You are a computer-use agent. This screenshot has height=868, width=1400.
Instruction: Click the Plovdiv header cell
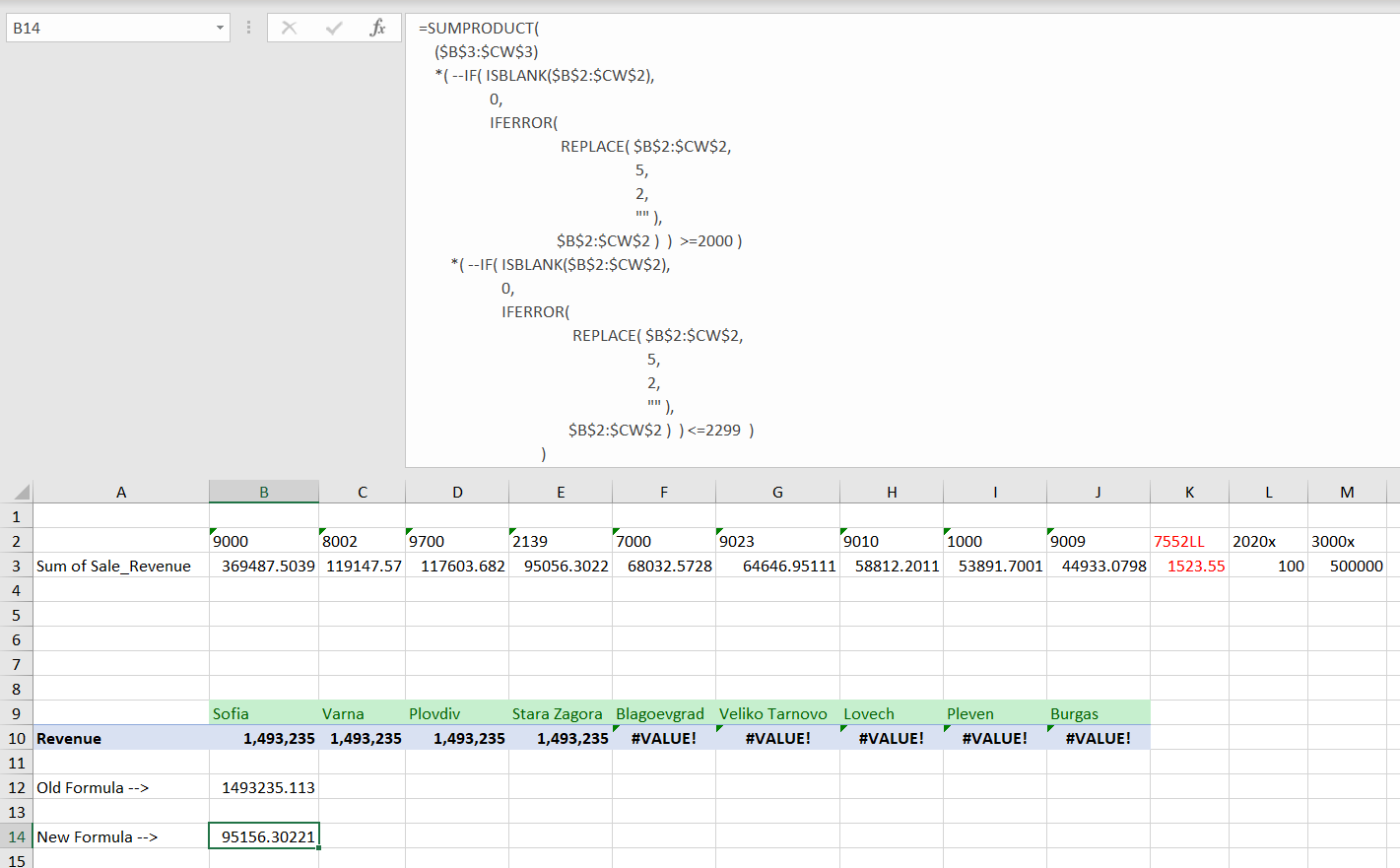(457, 713)
